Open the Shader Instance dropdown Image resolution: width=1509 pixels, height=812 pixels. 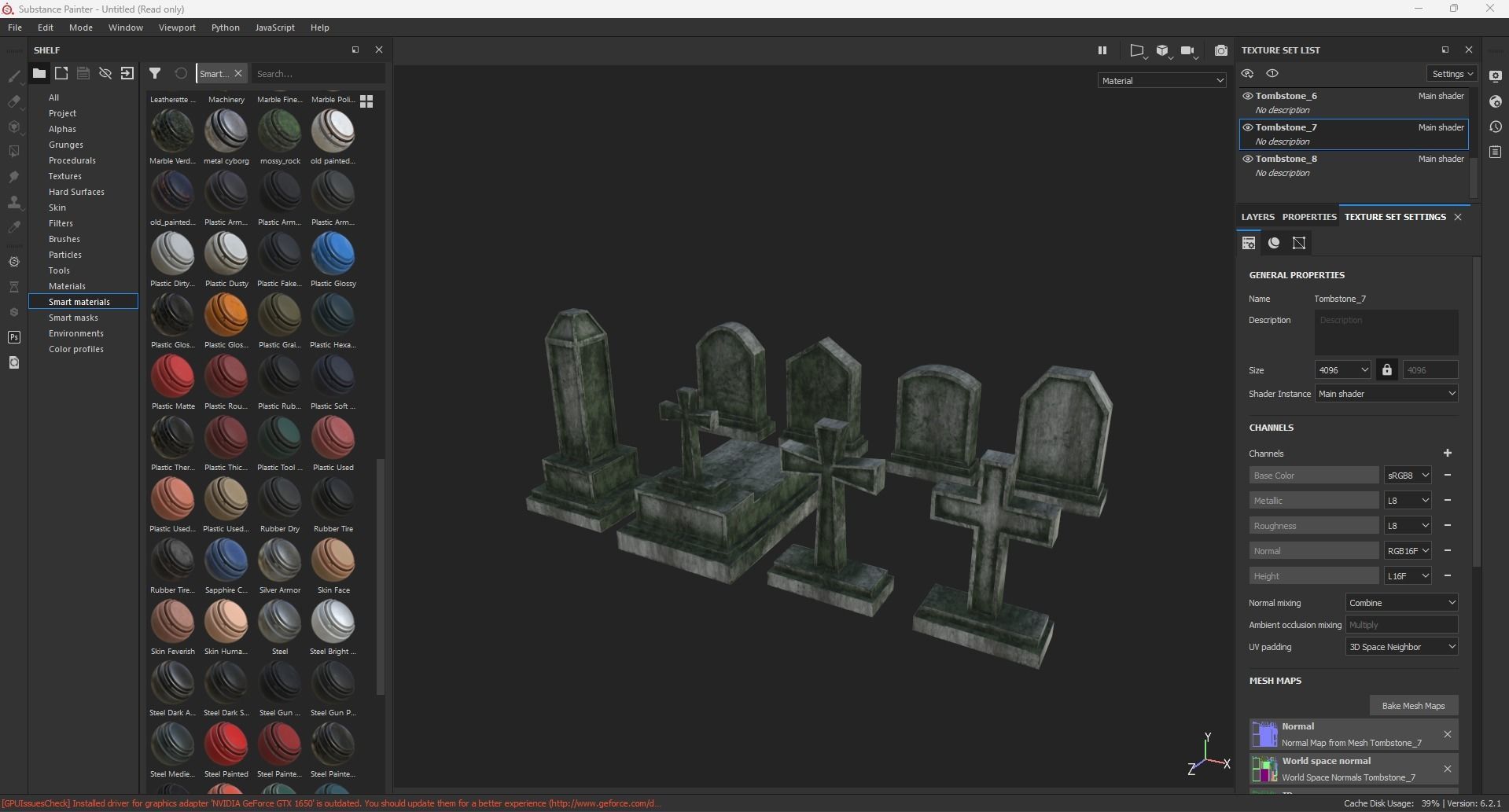point(1387,394)
